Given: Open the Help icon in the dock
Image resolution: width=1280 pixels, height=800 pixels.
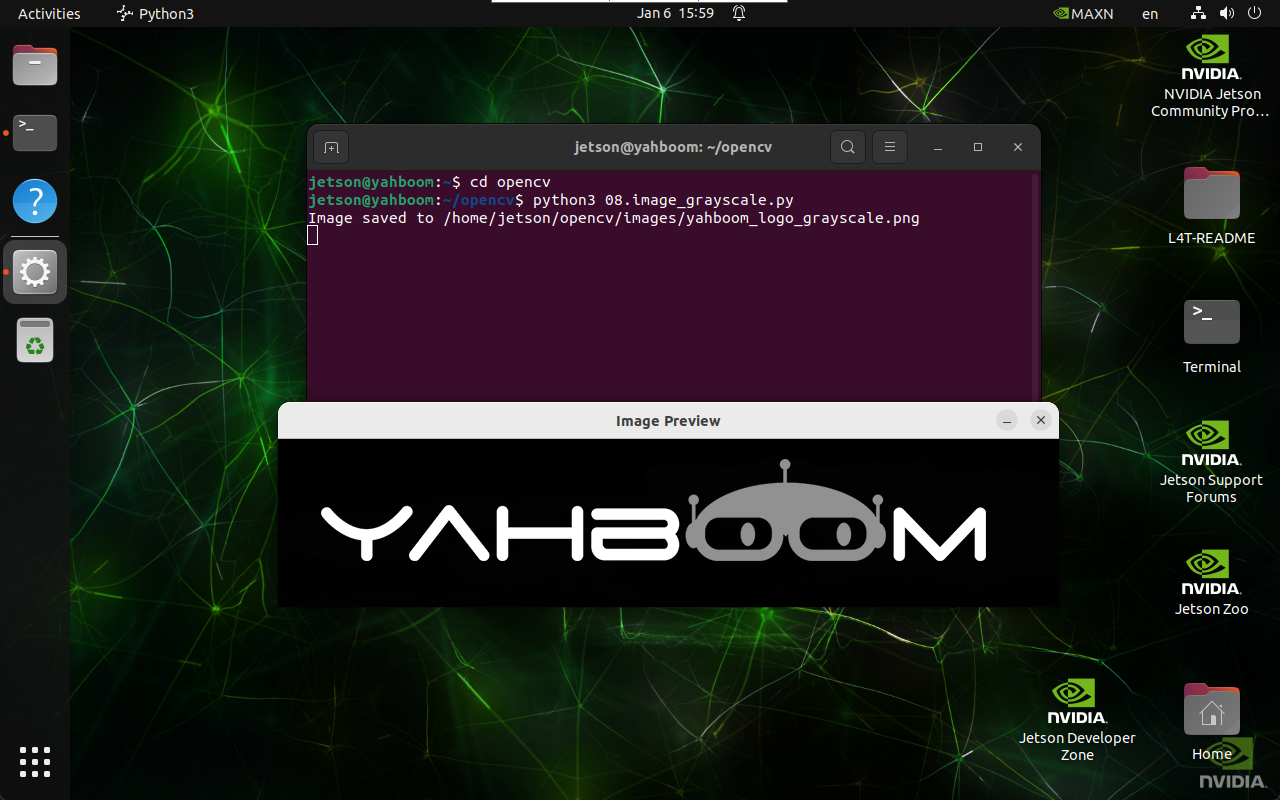Looking at the screenshot, I should coord(35,202).
